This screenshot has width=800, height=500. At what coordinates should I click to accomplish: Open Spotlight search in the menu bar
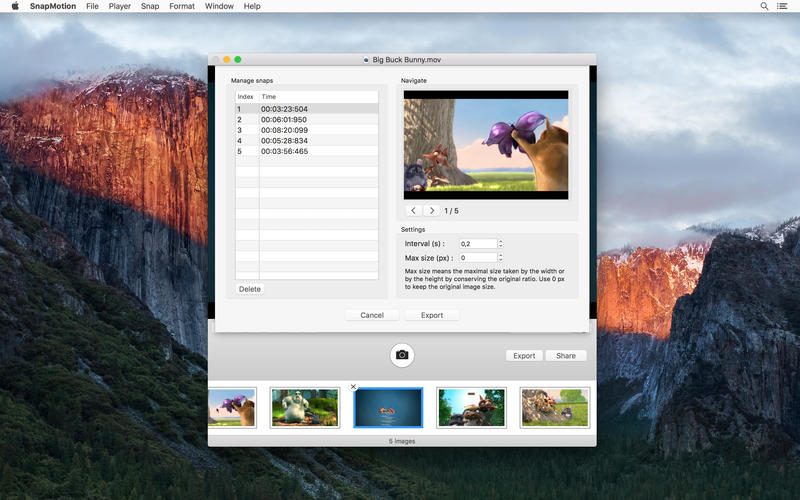(765, 6)
